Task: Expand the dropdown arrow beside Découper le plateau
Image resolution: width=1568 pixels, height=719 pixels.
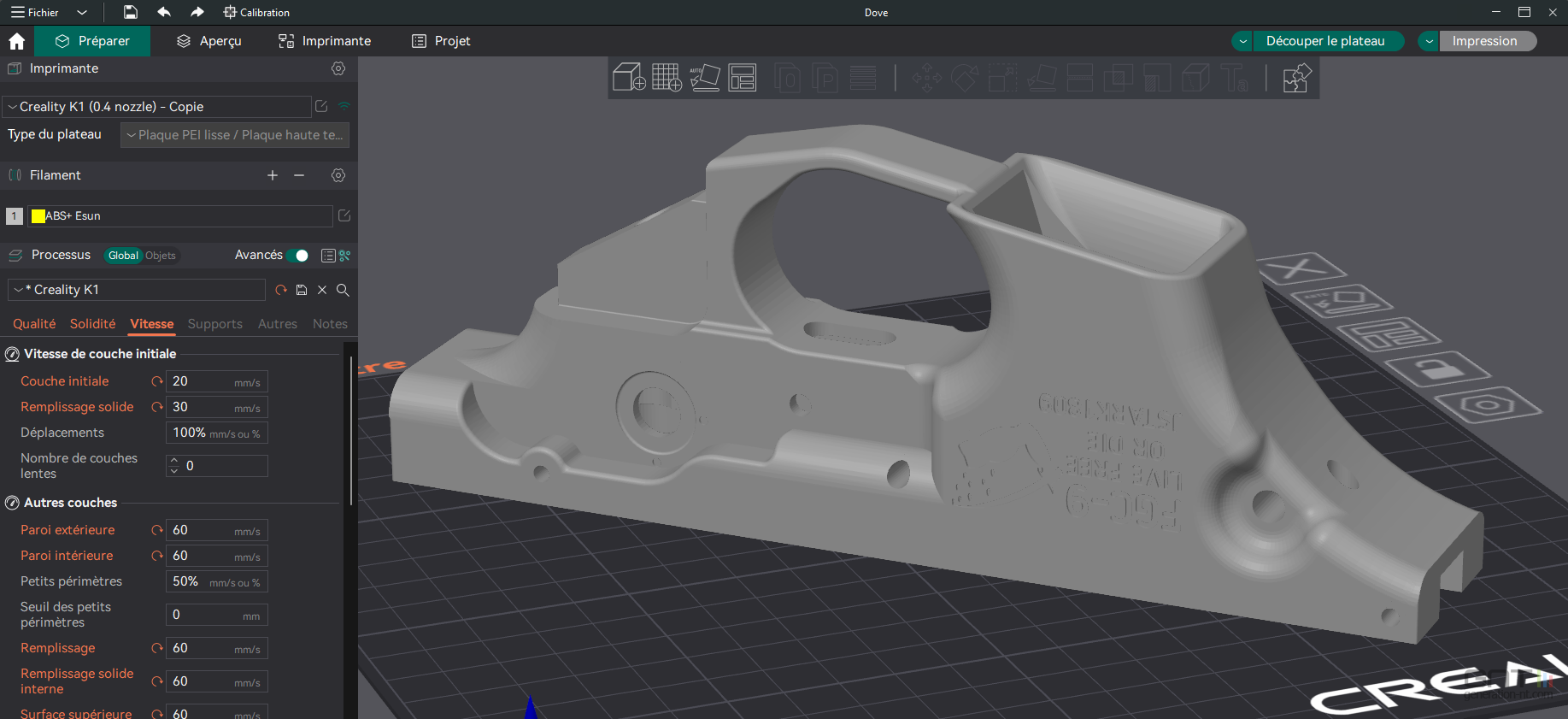Action: (x=1243, y=41)
